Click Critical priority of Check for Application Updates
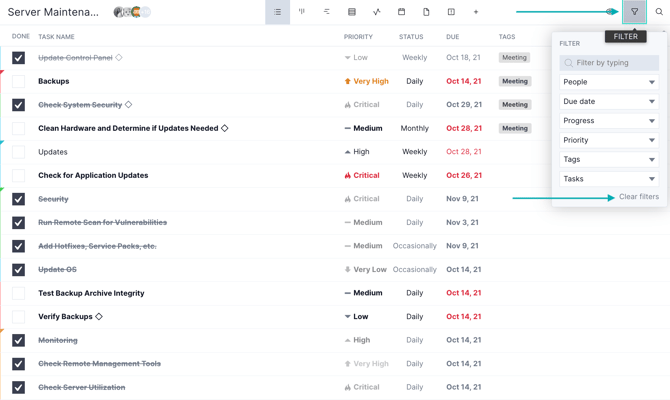The width and height of the screenshot is (670, 400). pos(362,175)
